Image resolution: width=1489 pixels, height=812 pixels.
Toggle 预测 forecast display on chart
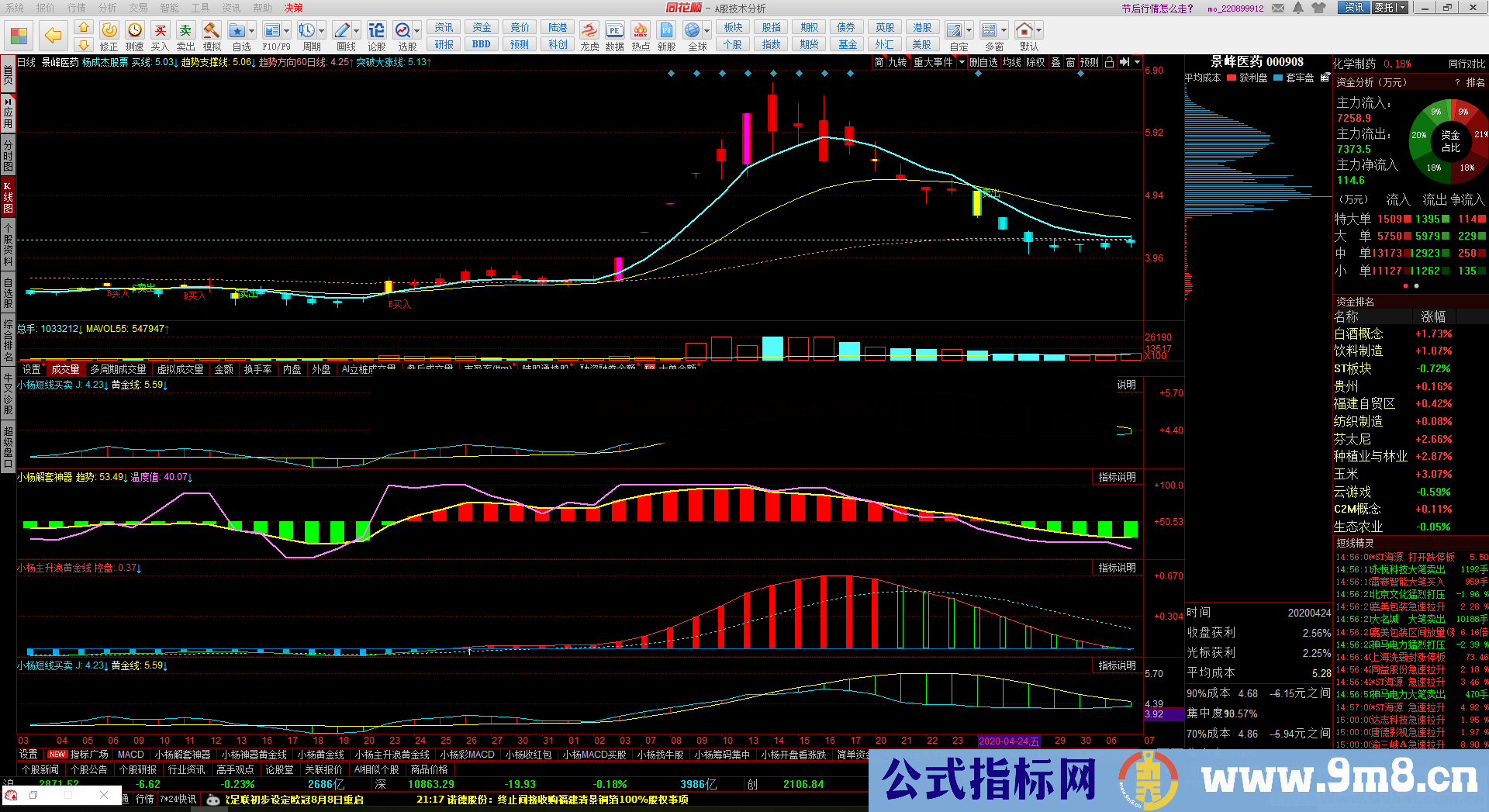click(x=1089, y=62)
